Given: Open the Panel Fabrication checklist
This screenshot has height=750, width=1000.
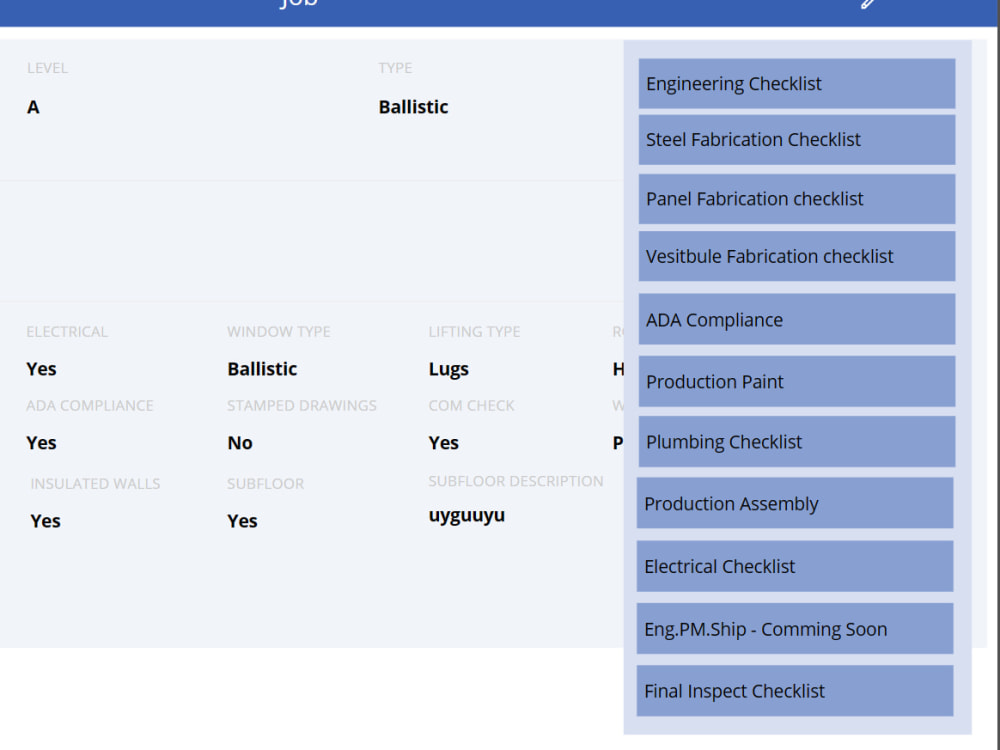Looking at the screenshot, I should (796, 199).
